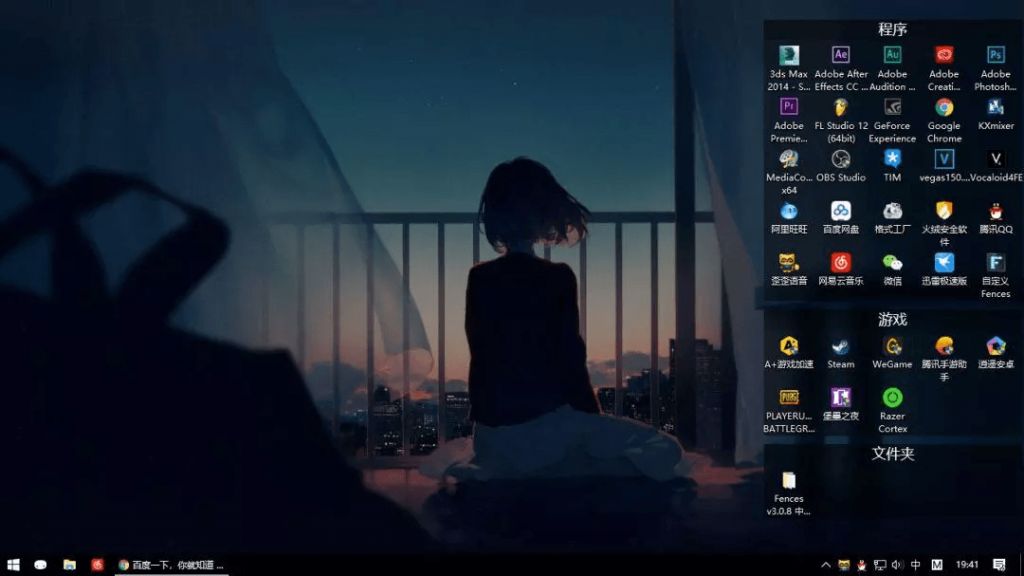Click the 19:41 taskbar clock
This screenshot has height=576, width=1024.
pyautogui.click(x=967, y=565)
